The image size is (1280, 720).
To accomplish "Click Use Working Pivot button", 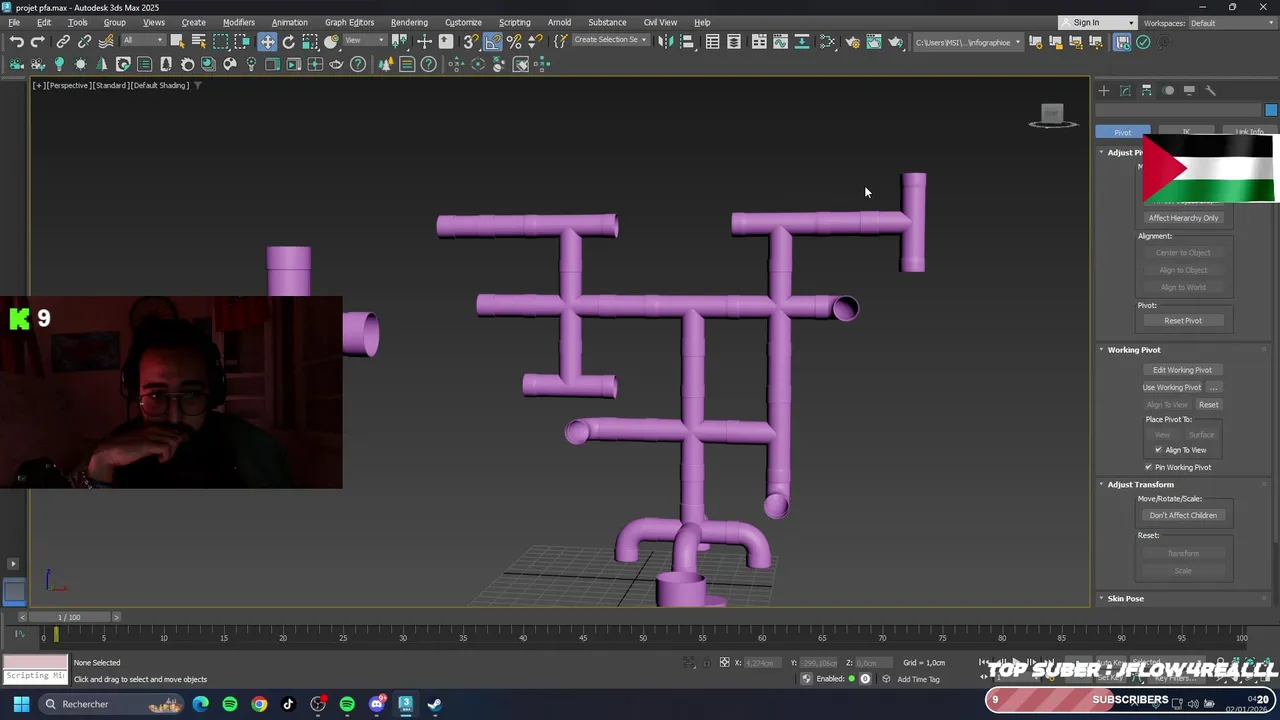I will pos(1172,388).
